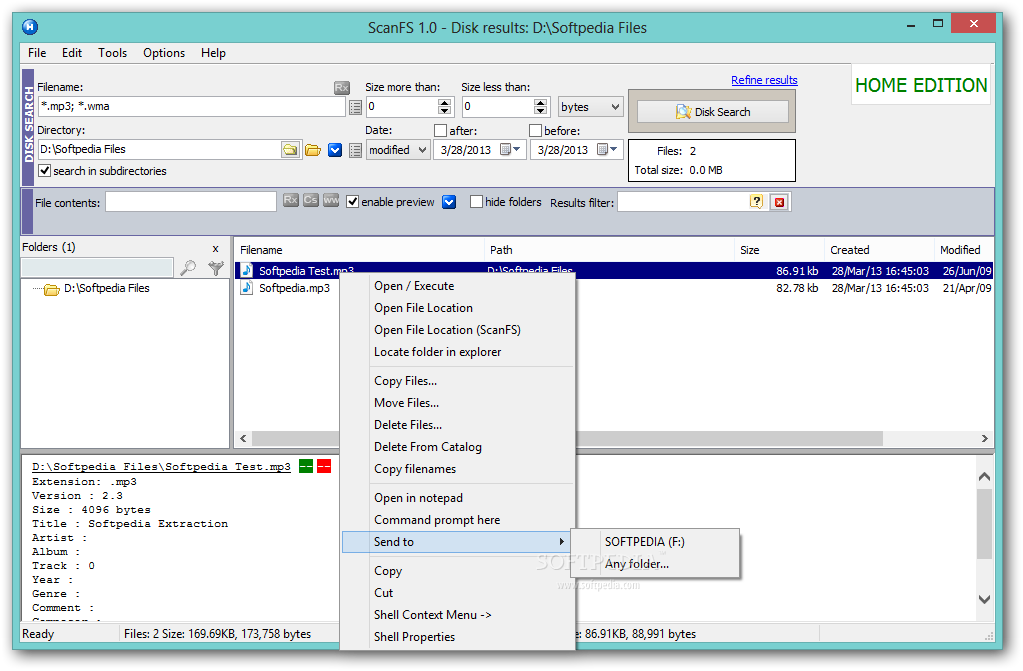This screenshot has height=671, width=1023.
Task: Open the File menu
Action: (37, 53)
